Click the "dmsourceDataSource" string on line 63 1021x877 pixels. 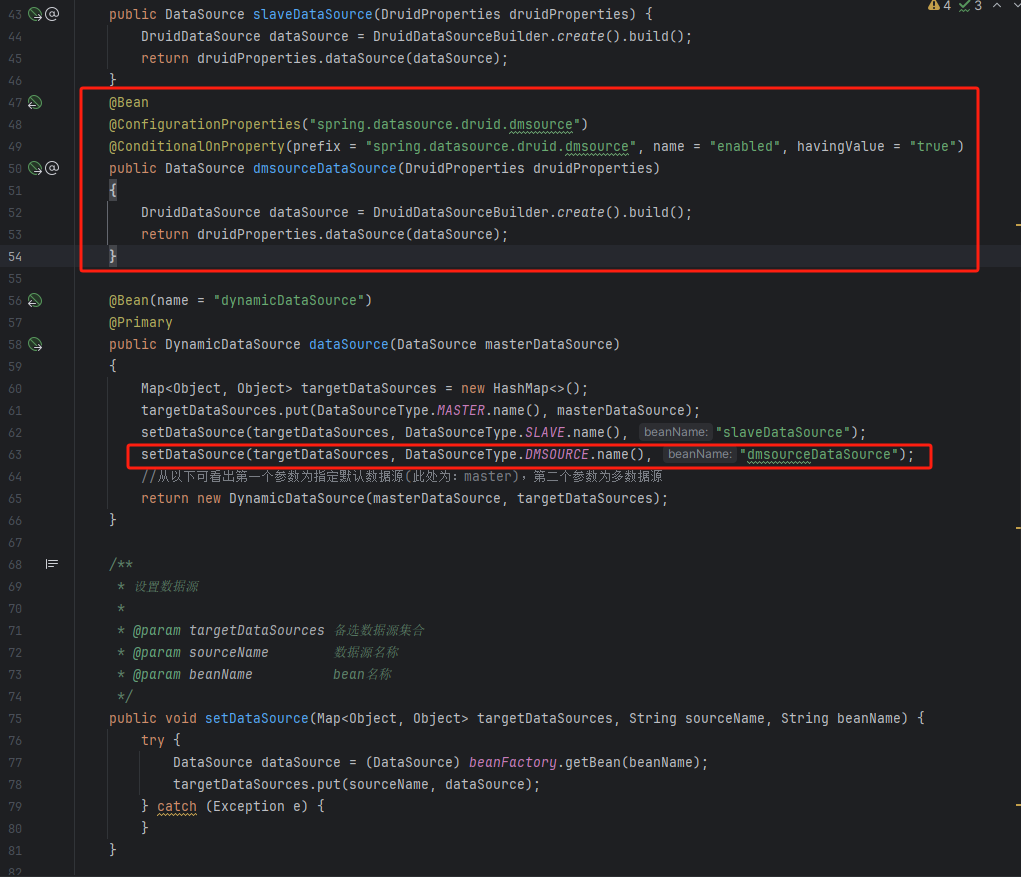(x=819, y=454)
